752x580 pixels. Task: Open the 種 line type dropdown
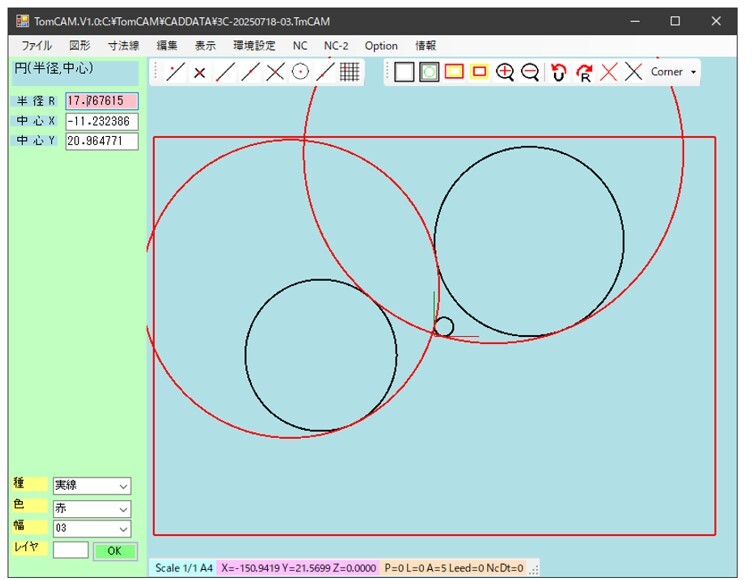pos(92,486)
